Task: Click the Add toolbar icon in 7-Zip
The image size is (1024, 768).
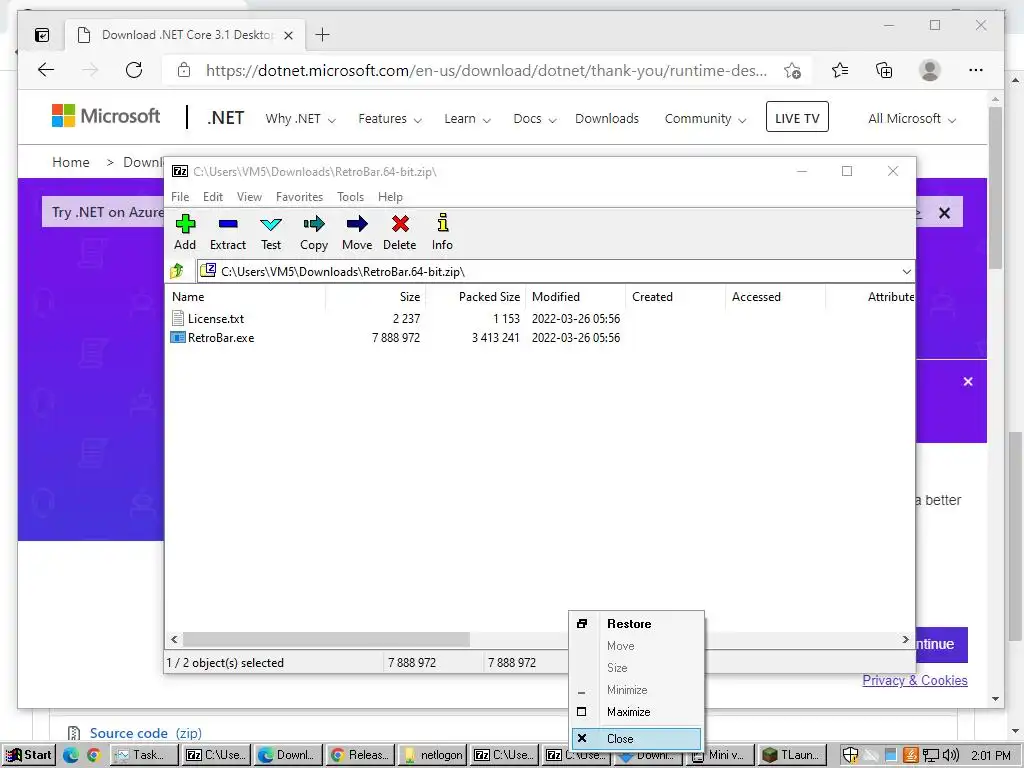Action: coord(185,232)
